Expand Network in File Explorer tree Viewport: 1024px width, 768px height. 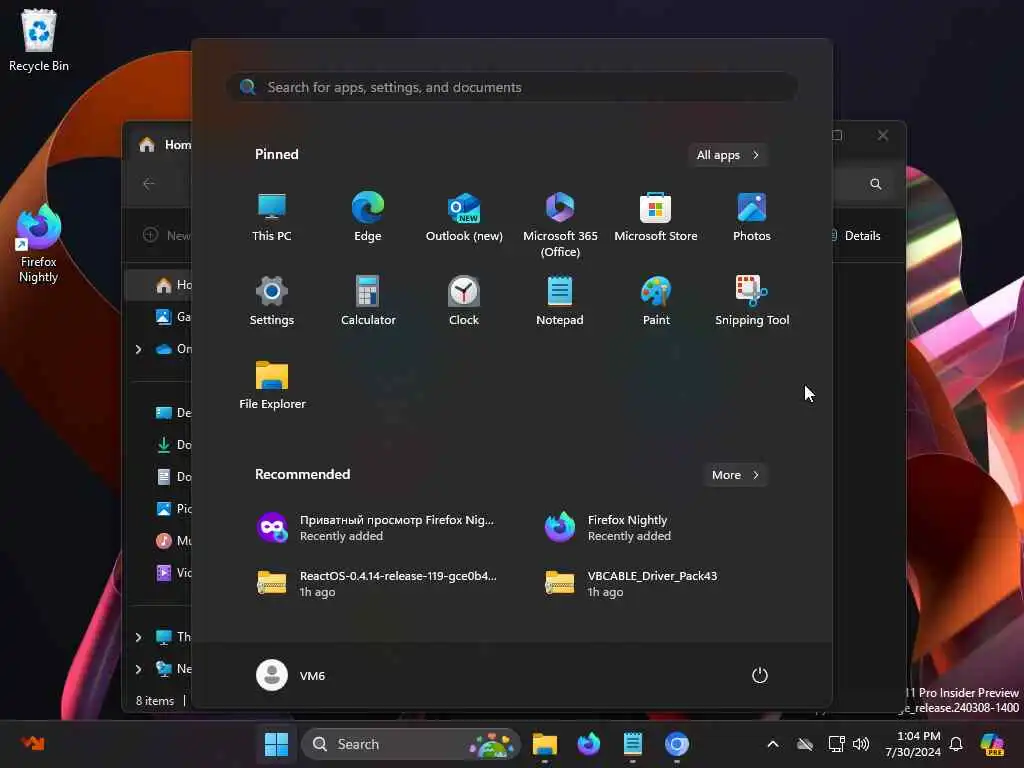[138, 669]
